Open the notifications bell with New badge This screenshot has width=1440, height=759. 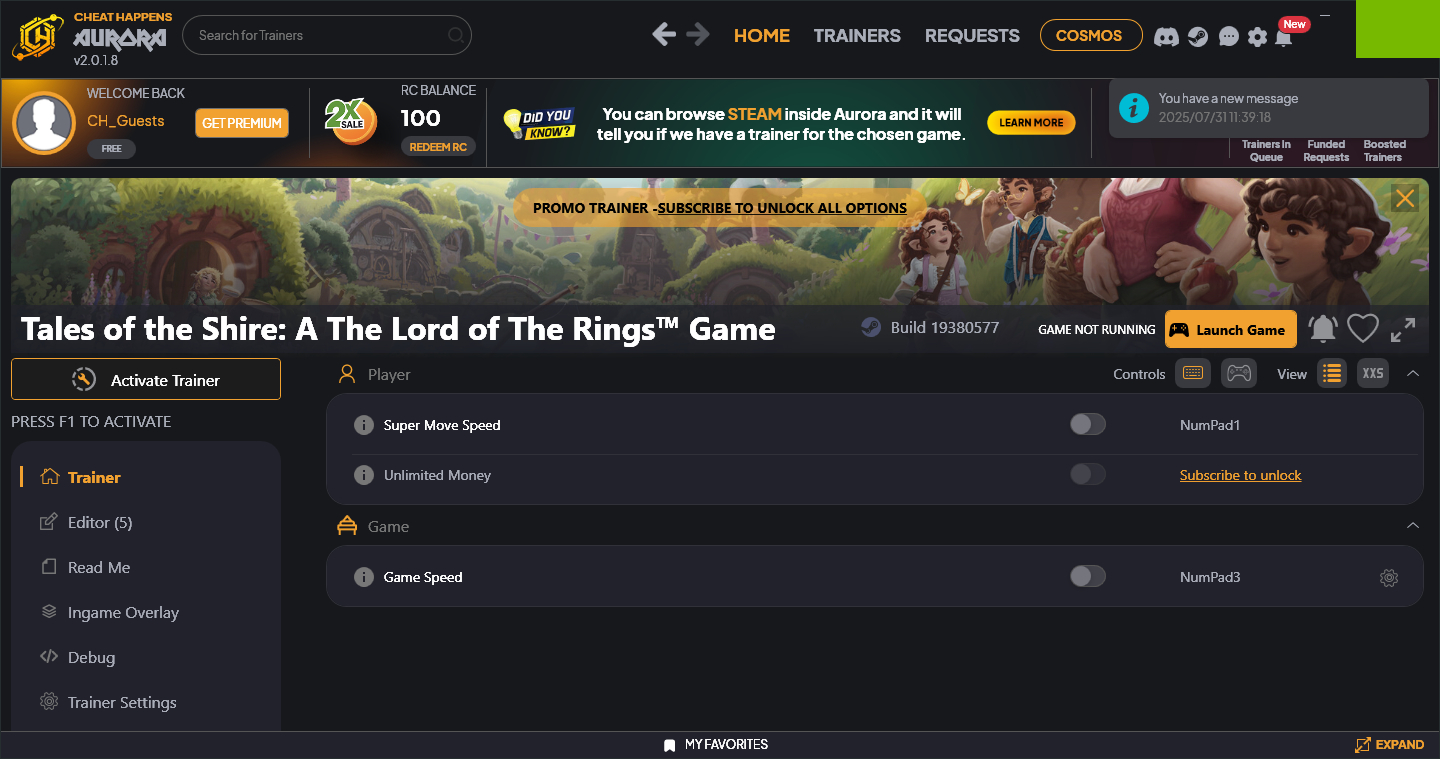coord(1284,37)
